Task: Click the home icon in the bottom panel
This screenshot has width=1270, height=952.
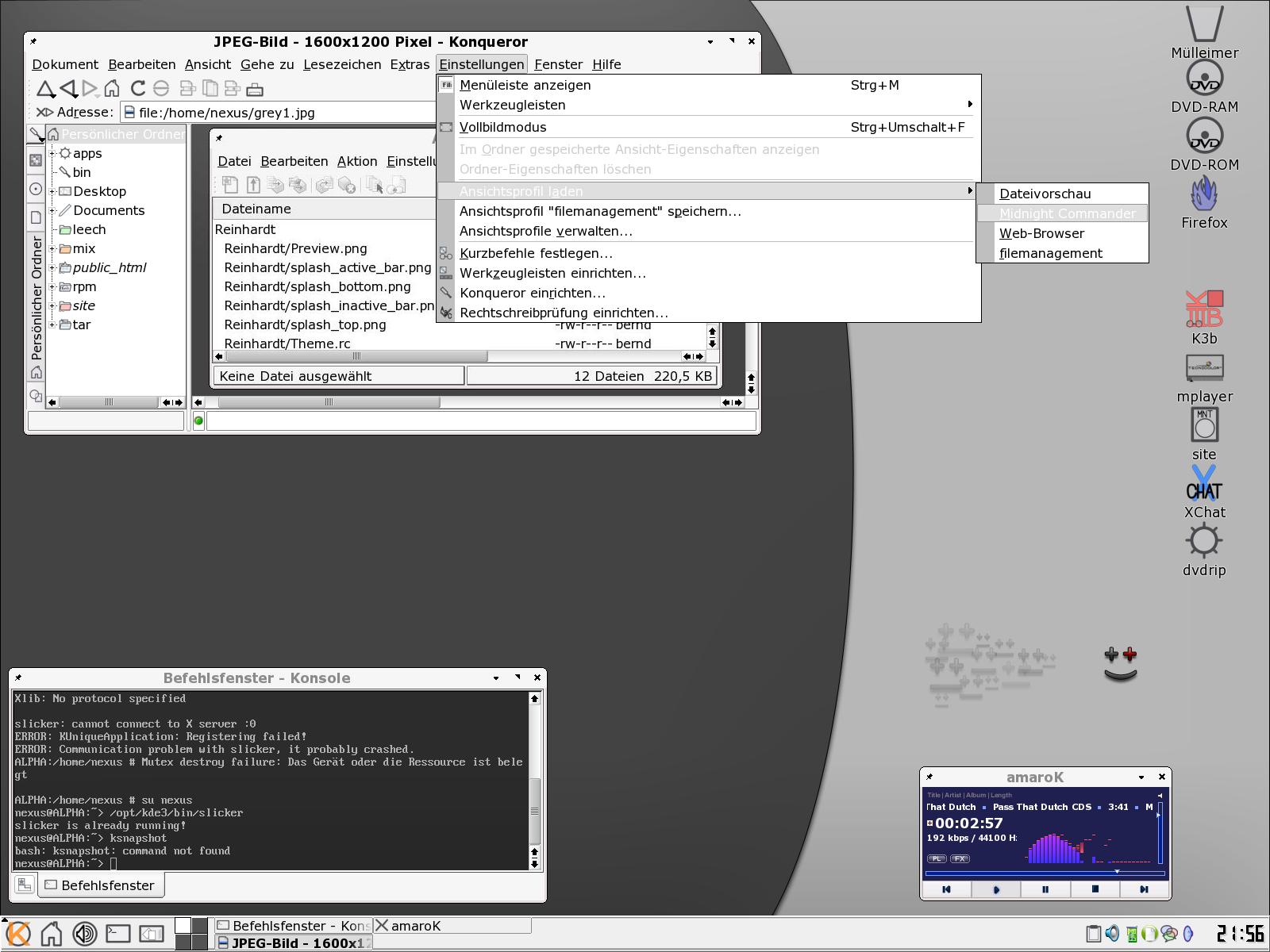Action: pos(51,934)
